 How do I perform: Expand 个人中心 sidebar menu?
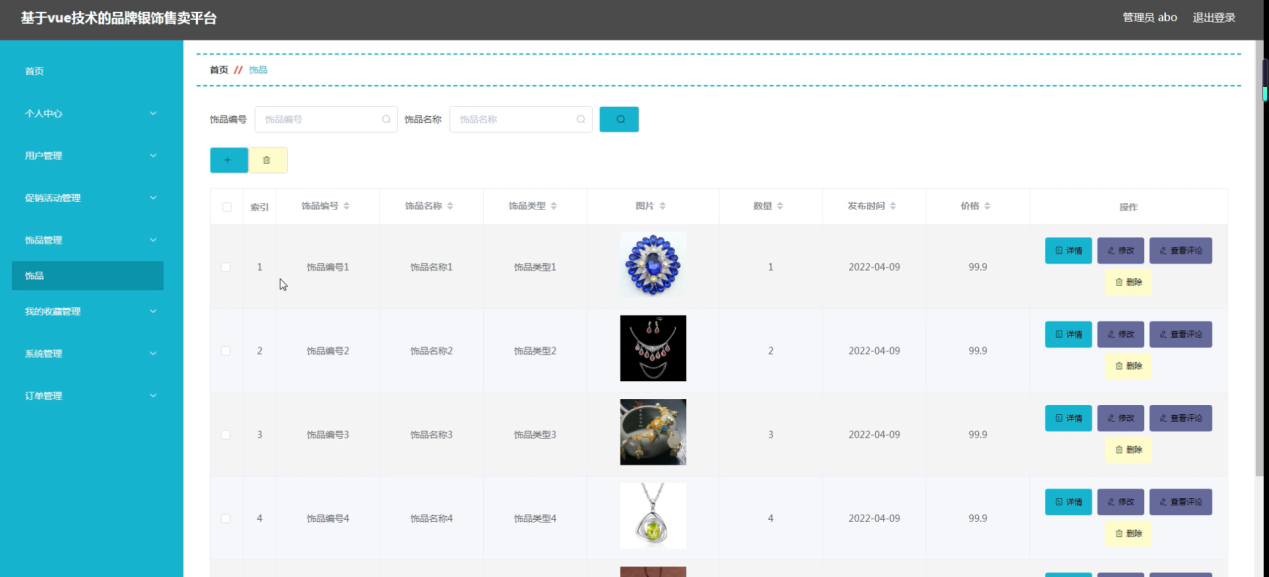[91, 114]
